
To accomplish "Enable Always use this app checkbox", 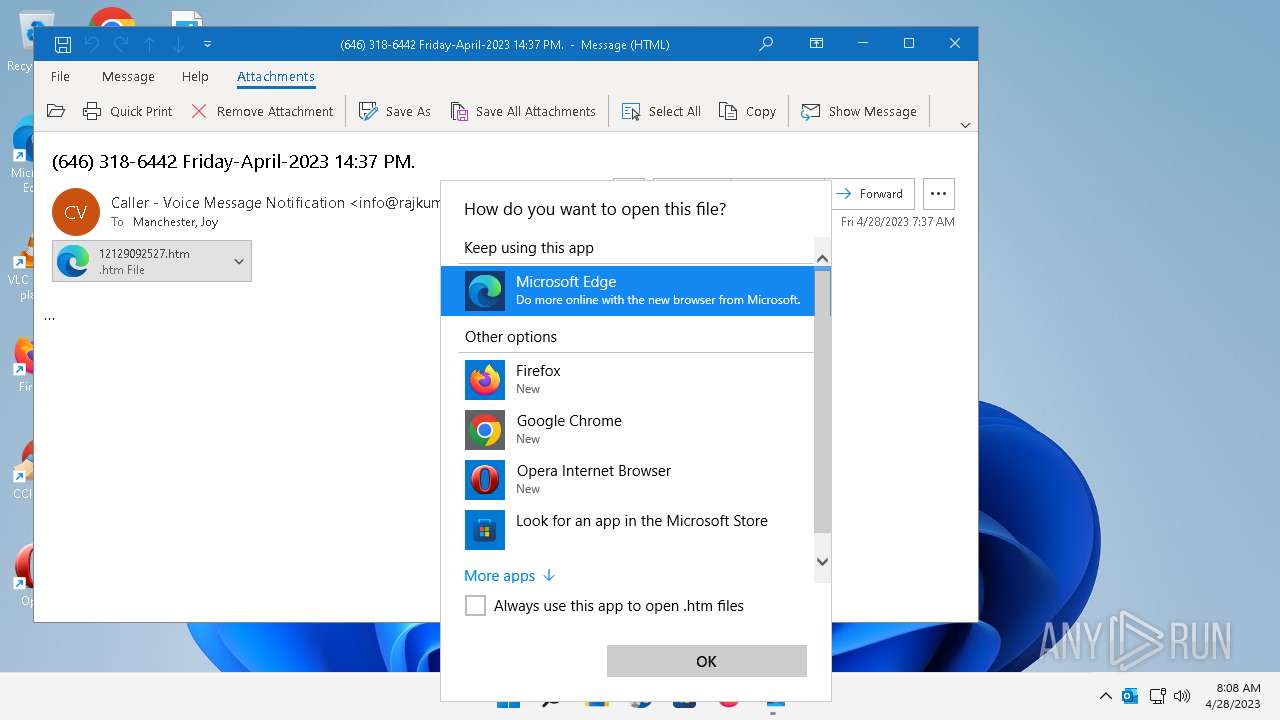I will tap(476, 606).
